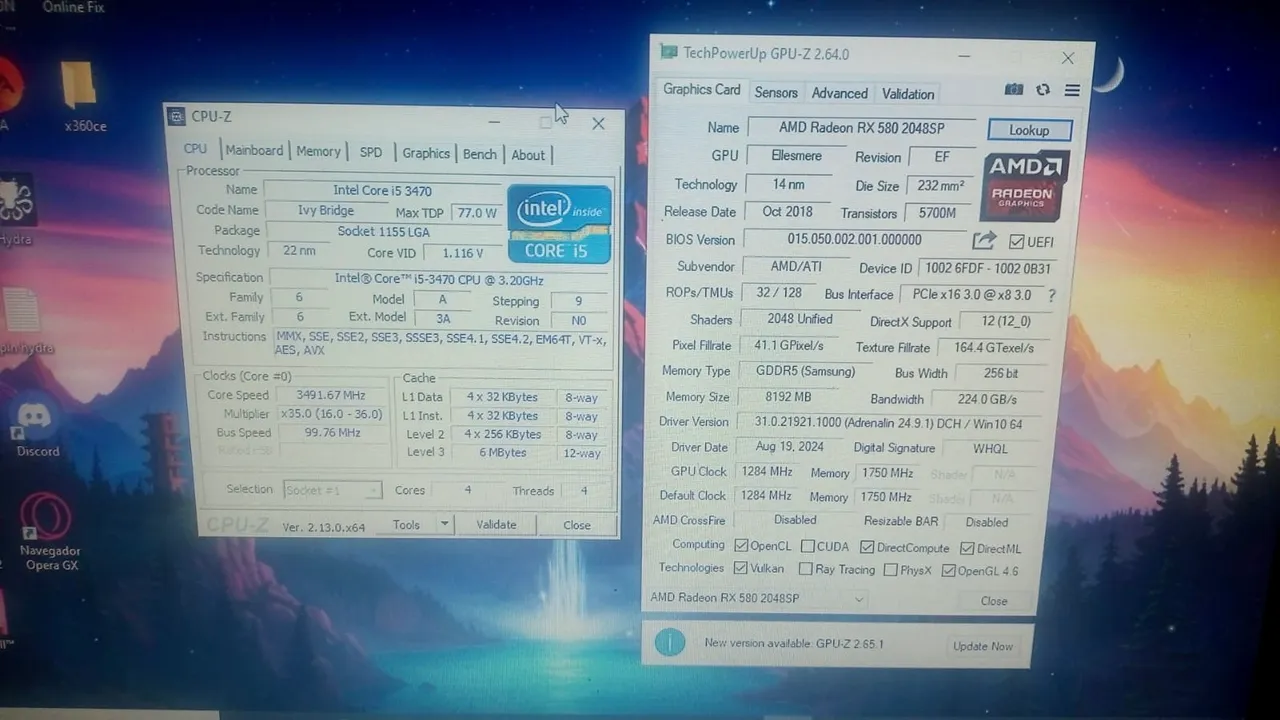Toggle the CUDA checkbox

point(807,547)
